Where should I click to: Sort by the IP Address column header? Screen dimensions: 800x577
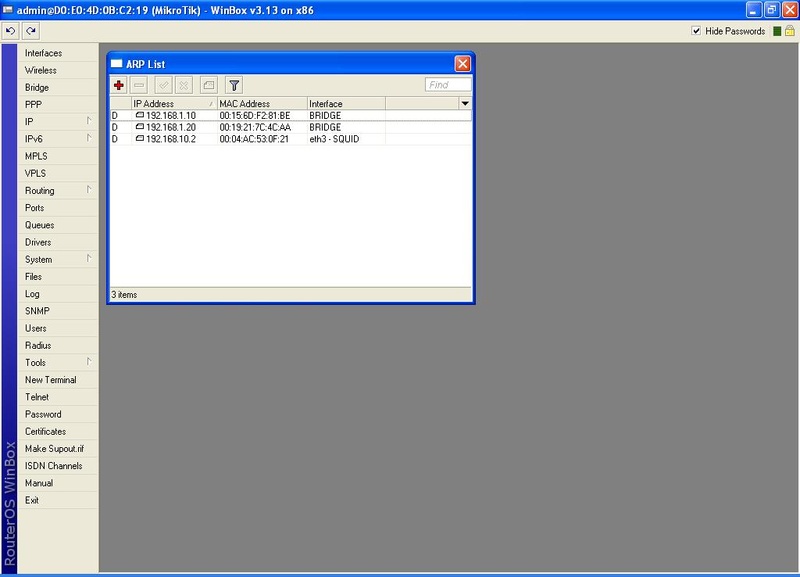[174, 104]
